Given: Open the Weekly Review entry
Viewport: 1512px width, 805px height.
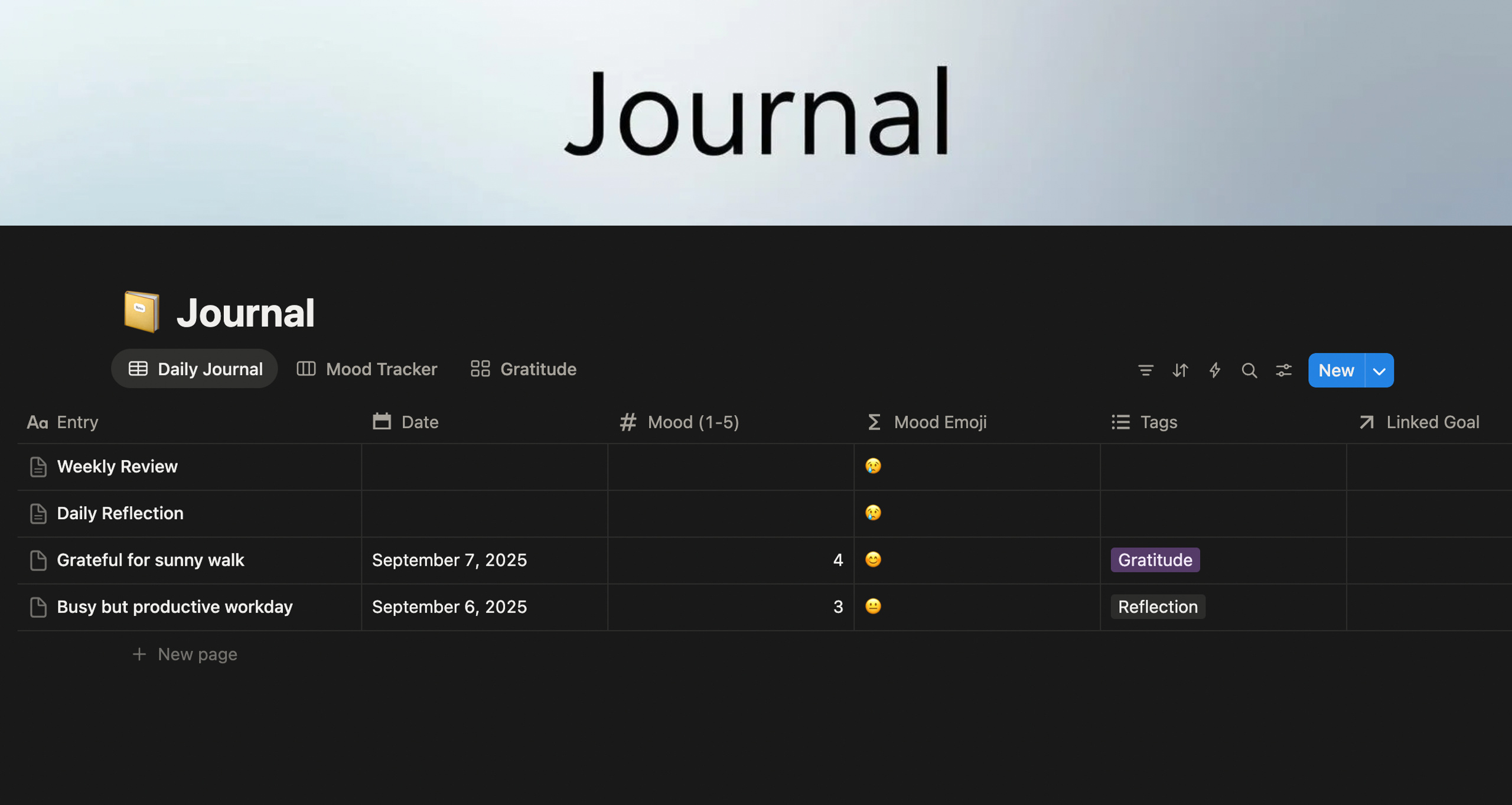Looking at the screenshot, I should click(x=117, y=467).
